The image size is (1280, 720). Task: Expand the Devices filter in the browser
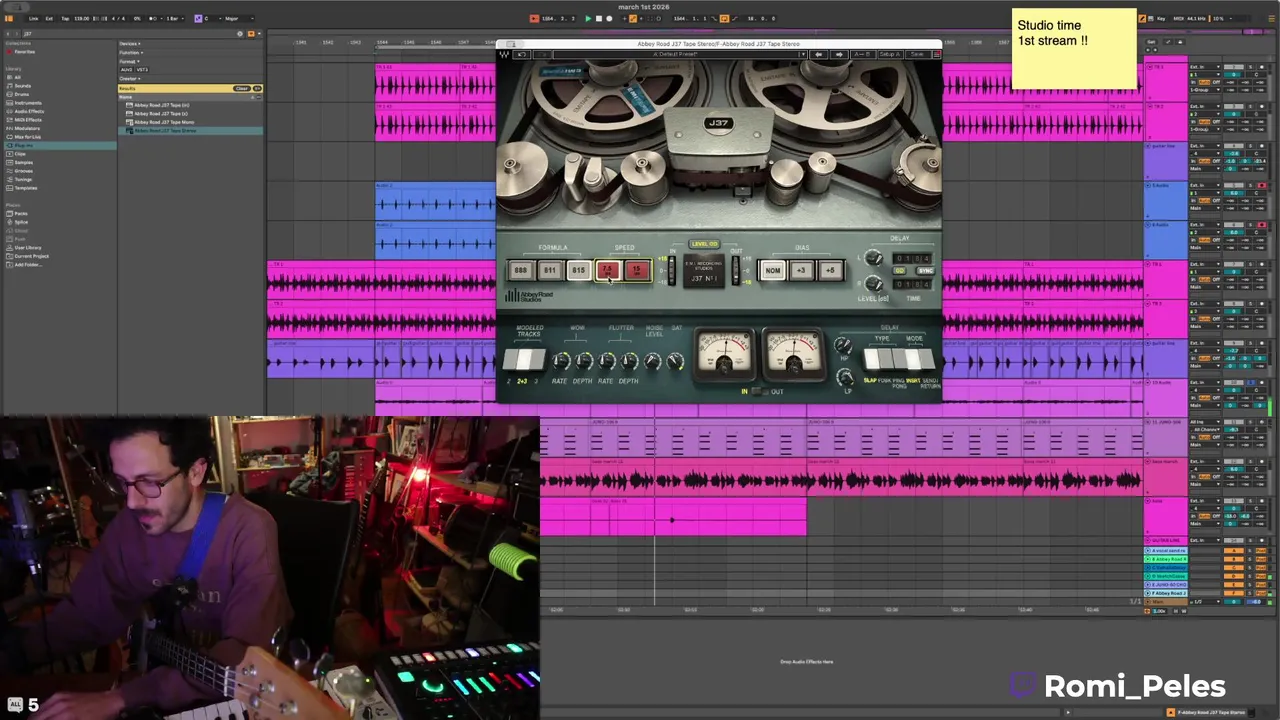(x=129, y=44)
